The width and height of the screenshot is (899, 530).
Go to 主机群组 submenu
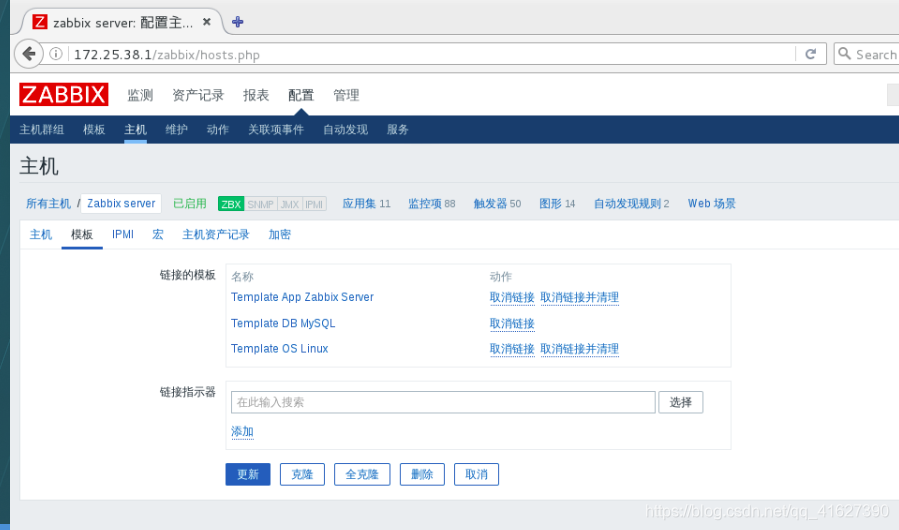[x=41, y=130]
